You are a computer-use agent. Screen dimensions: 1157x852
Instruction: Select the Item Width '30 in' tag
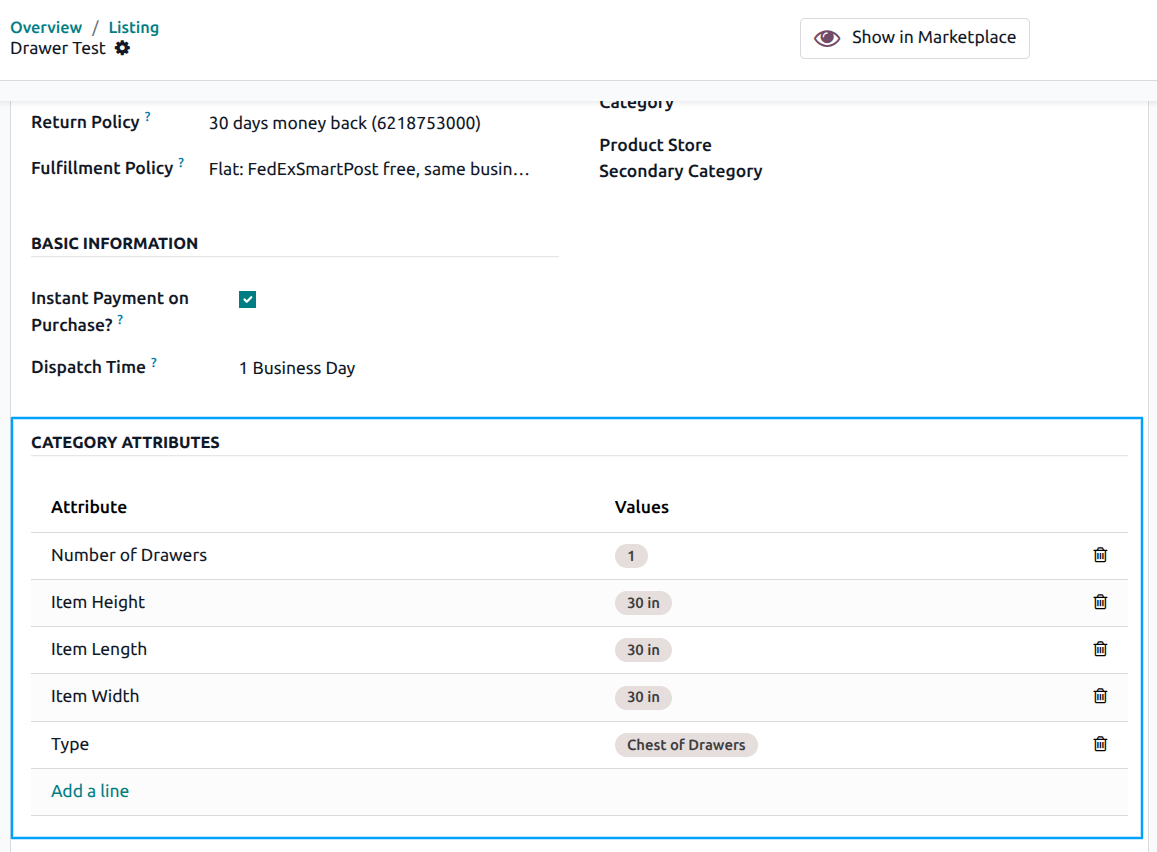(x=643, y=697)
